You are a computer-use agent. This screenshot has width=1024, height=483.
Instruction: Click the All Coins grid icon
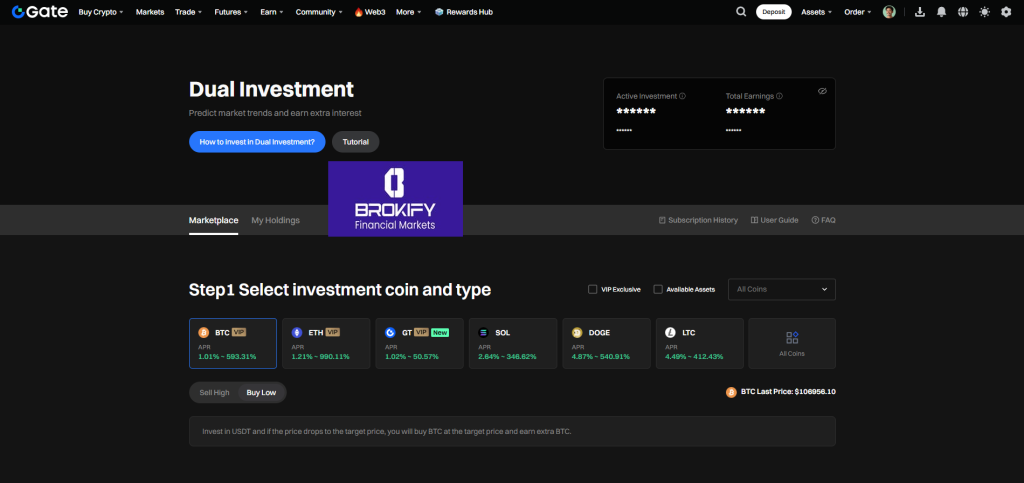(x=792, y=338)
